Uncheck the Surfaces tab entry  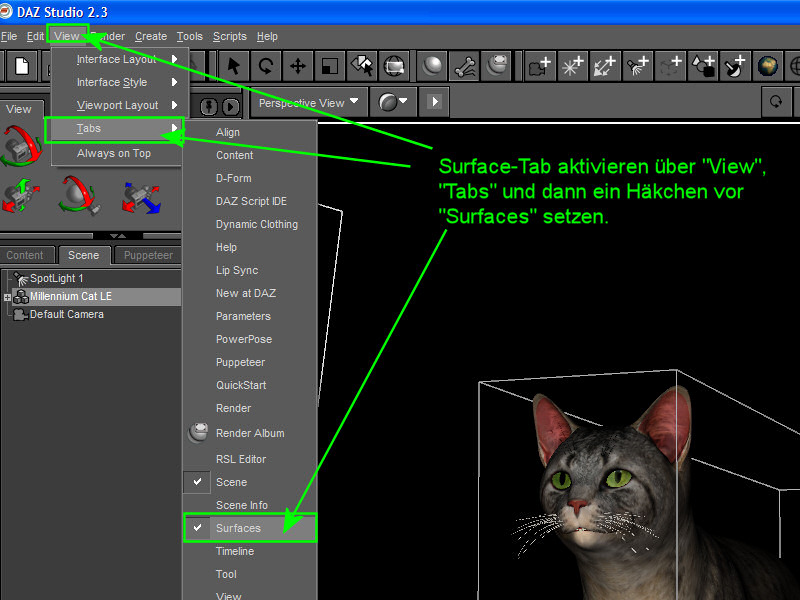click(250, 528)
